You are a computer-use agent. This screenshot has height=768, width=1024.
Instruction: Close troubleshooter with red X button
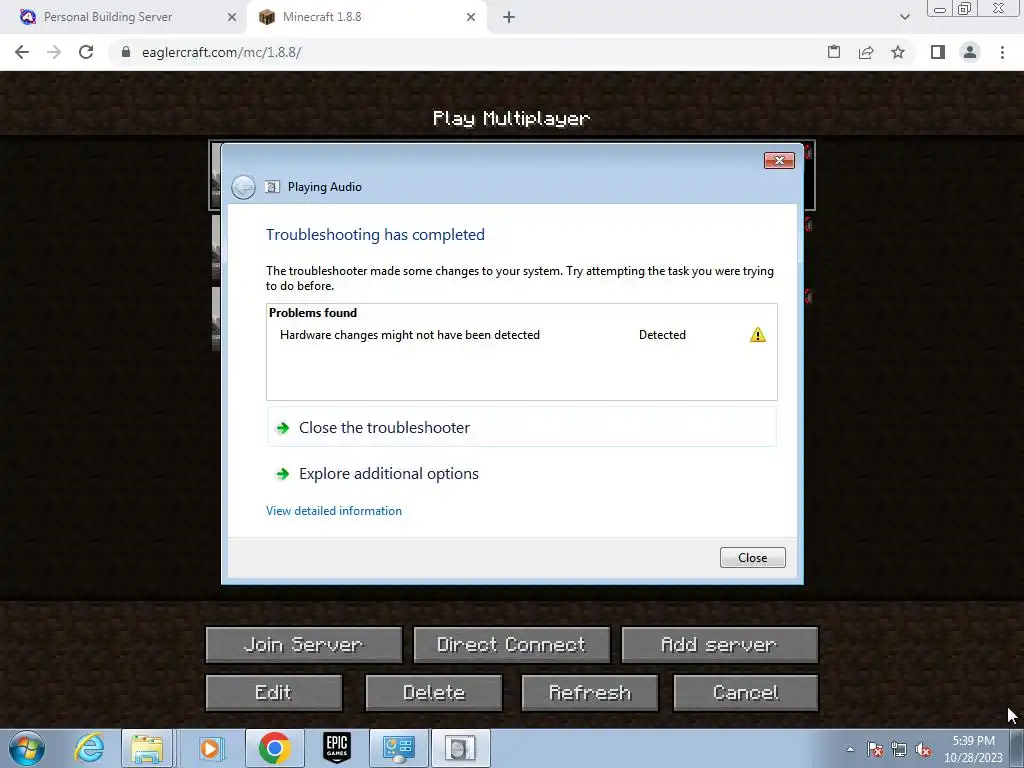779,161
